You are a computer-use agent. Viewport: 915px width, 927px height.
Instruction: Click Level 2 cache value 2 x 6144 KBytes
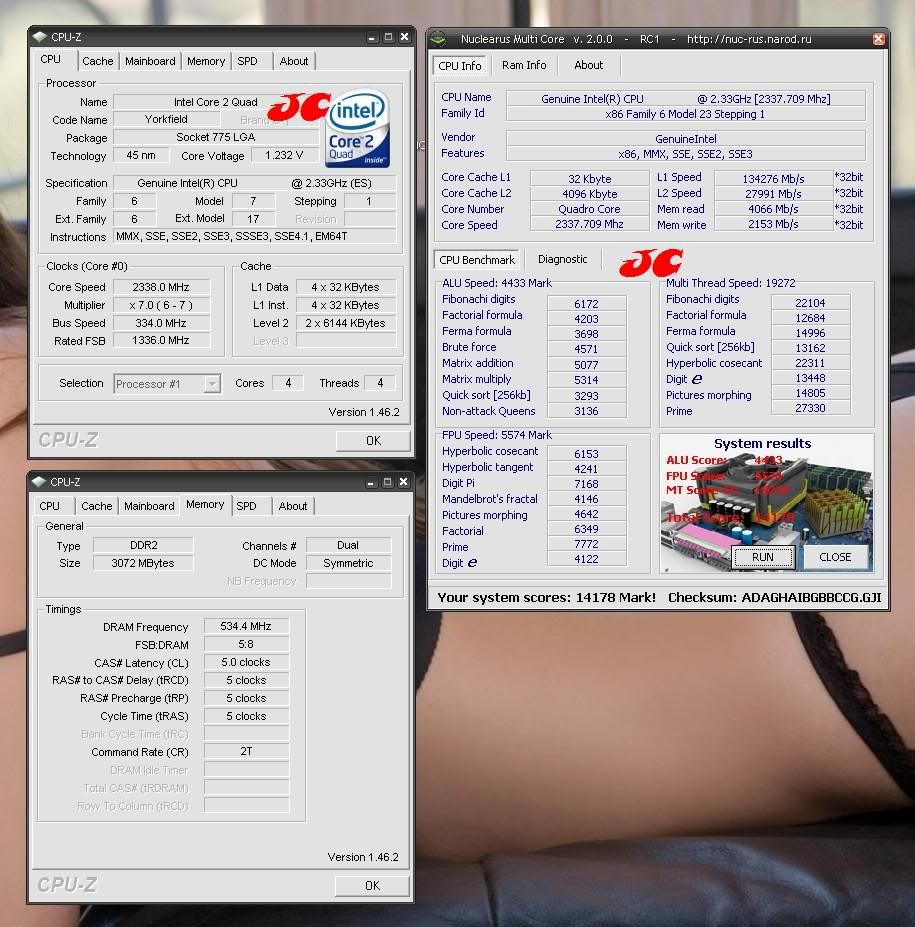(x=345, y=323)
